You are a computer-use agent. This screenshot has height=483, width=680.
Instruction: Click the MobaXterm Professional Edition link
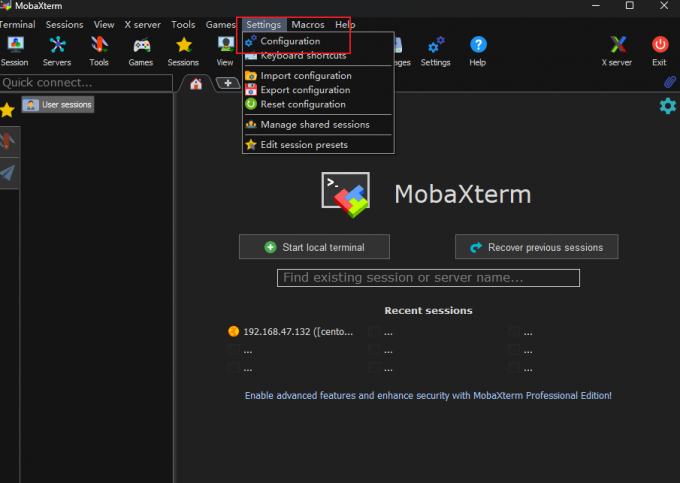click(428, 396)
